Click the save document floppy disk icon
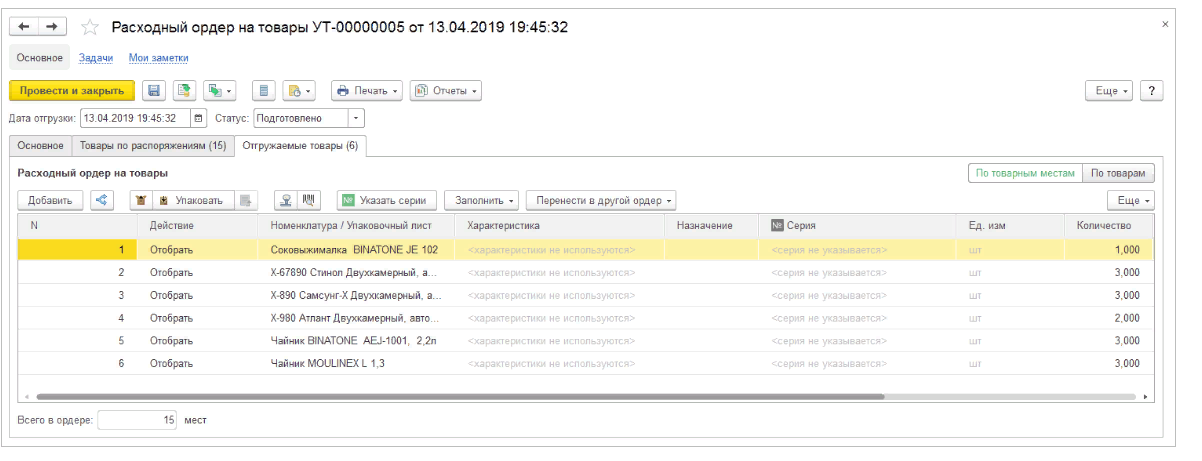1202x461 pixels. click(154, 91)
